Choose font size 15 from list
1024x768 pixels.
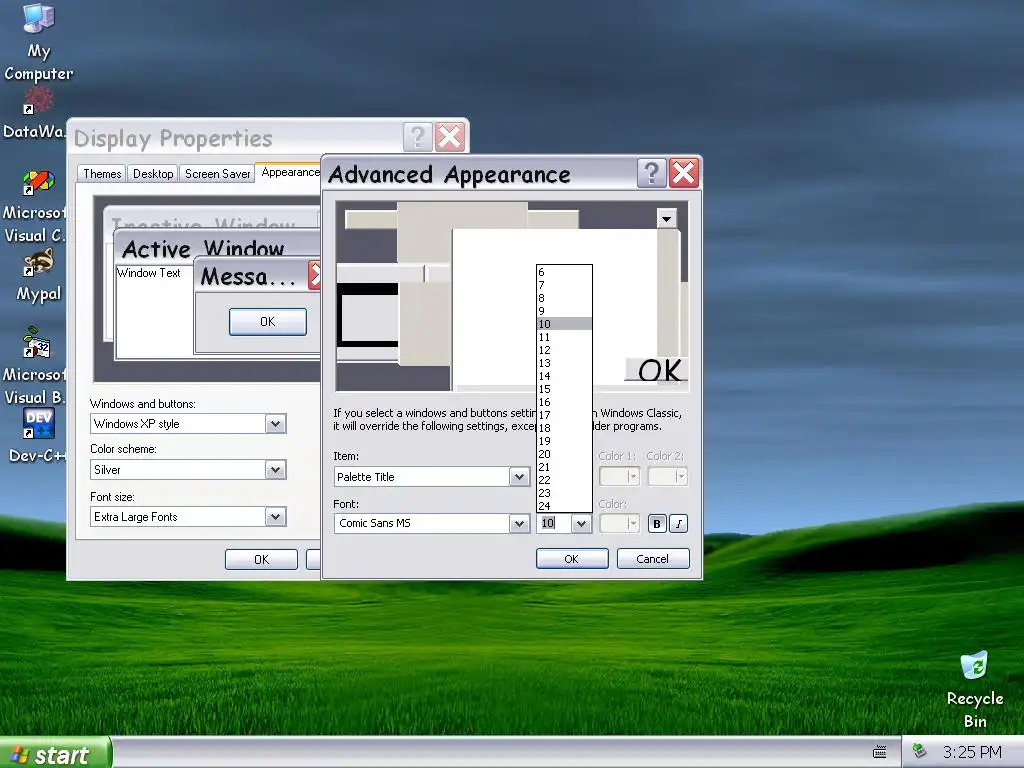pos(564,389)
